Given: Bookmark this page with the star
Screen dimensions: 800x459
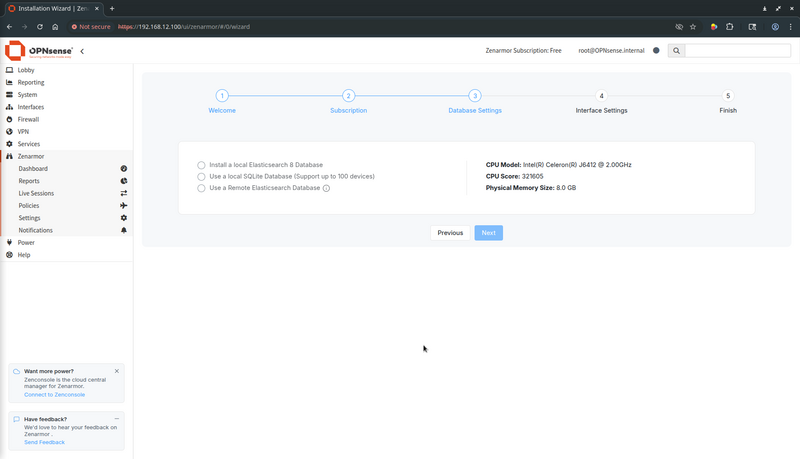Looking at the screenshot, I should (693, 27).
